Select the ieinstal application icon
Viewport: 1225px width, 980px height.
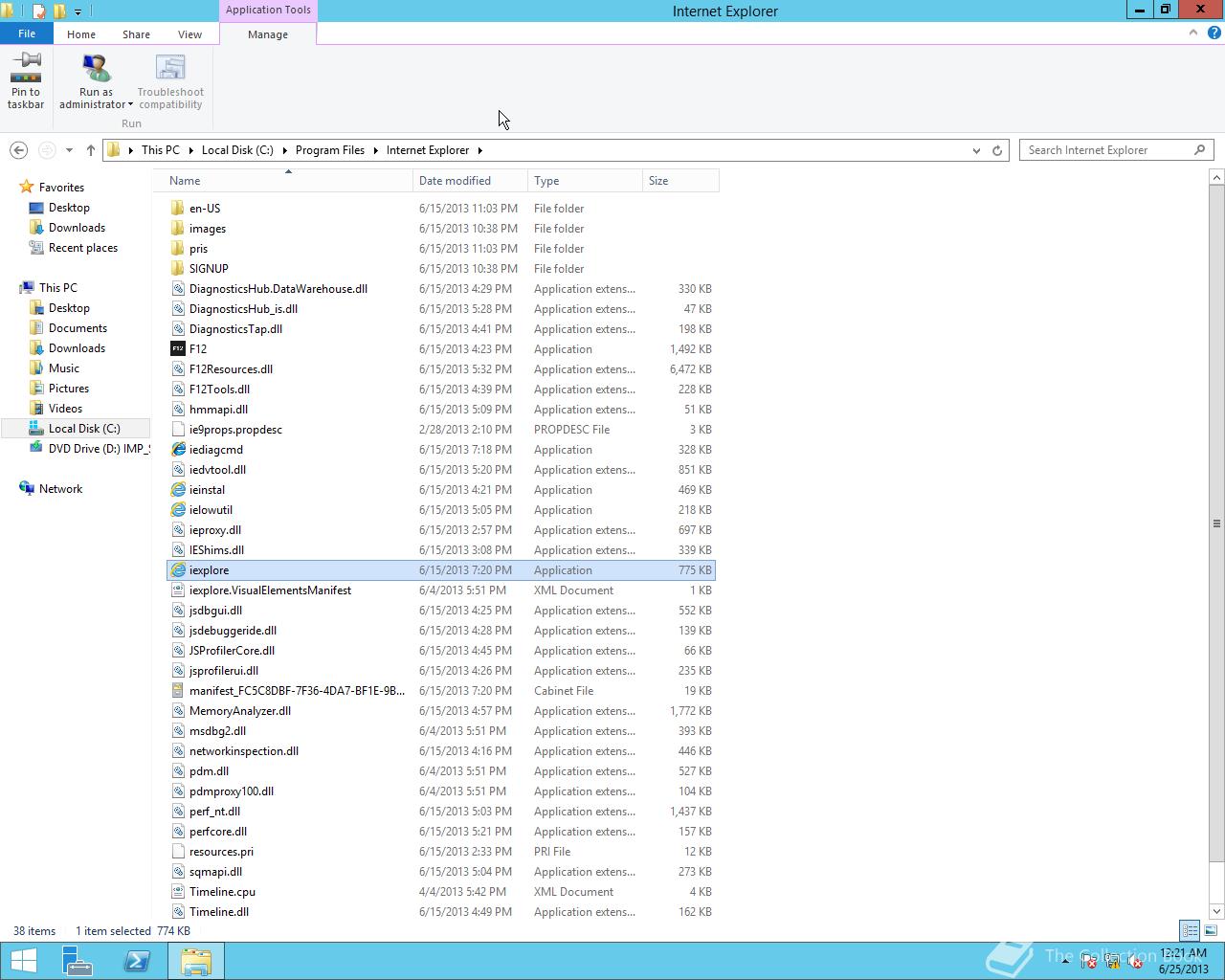point(178,490)
